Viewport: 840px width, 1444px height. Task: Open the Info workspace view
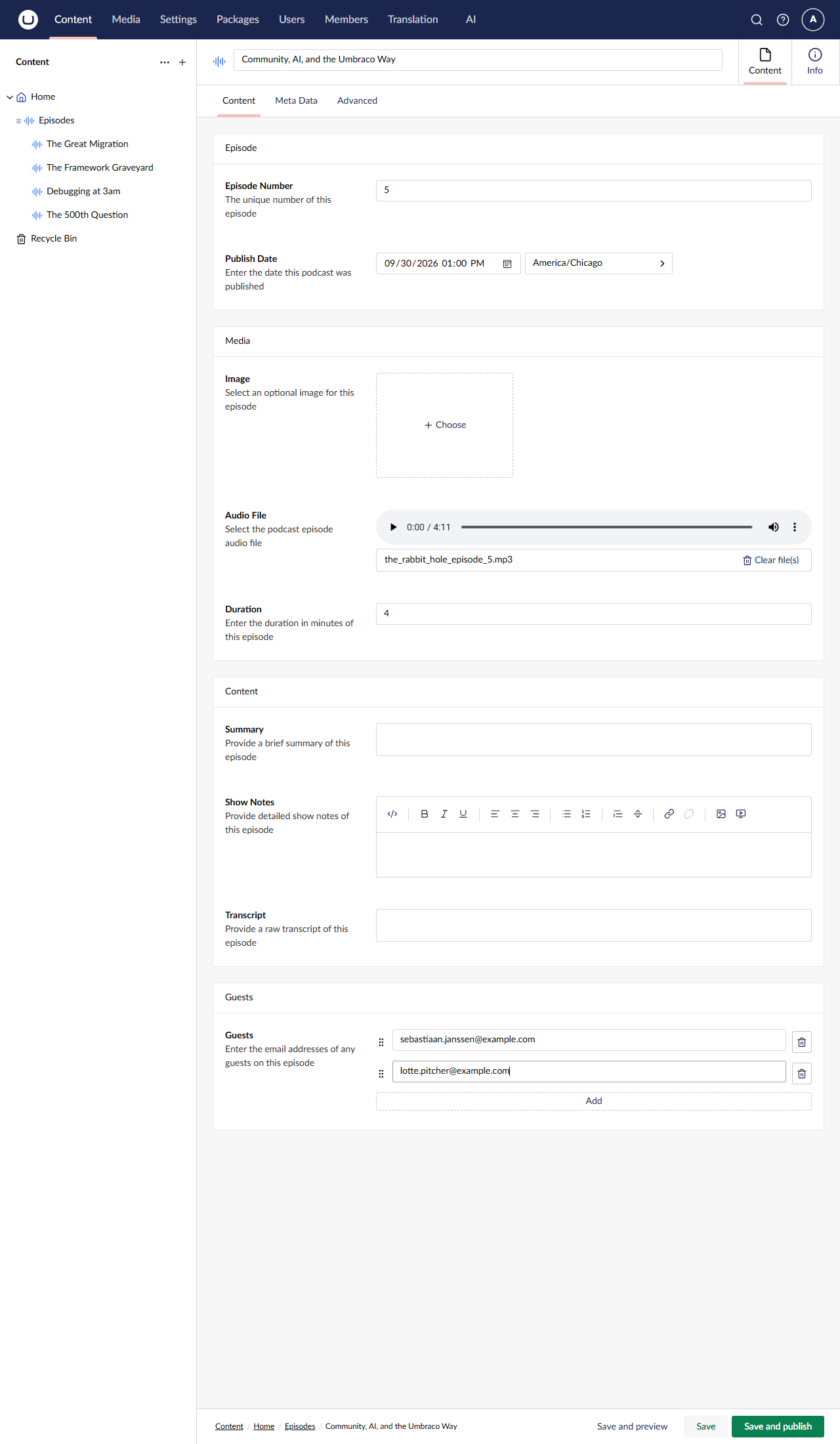815,62
